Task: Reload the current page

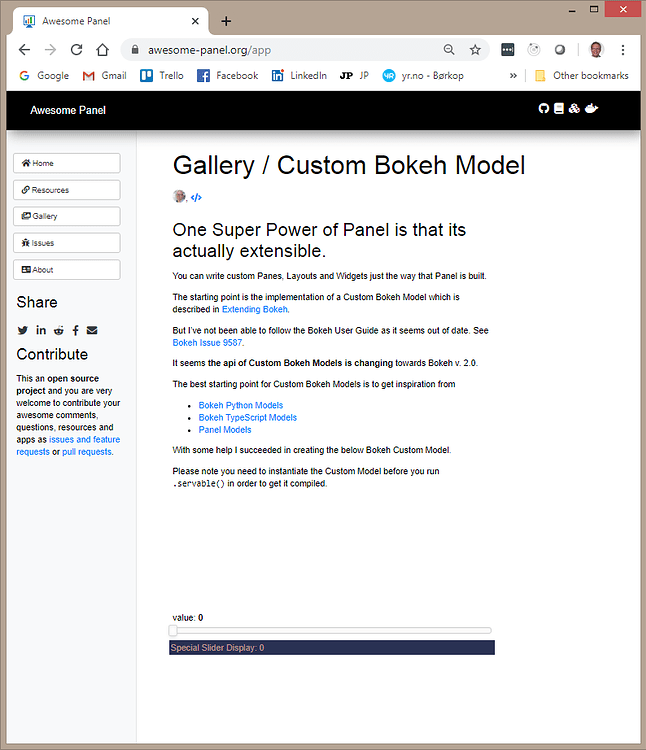Action: point(77,50)
